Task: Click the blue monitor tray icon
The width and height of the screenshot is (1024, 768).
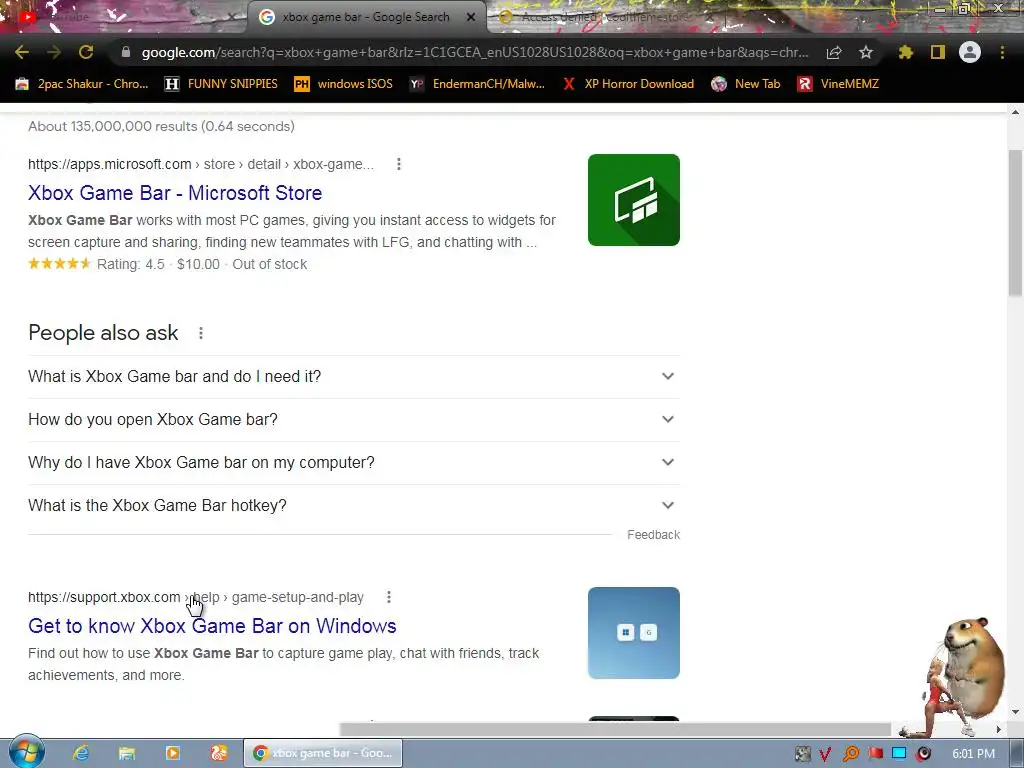Action: [x=899, y=754]
